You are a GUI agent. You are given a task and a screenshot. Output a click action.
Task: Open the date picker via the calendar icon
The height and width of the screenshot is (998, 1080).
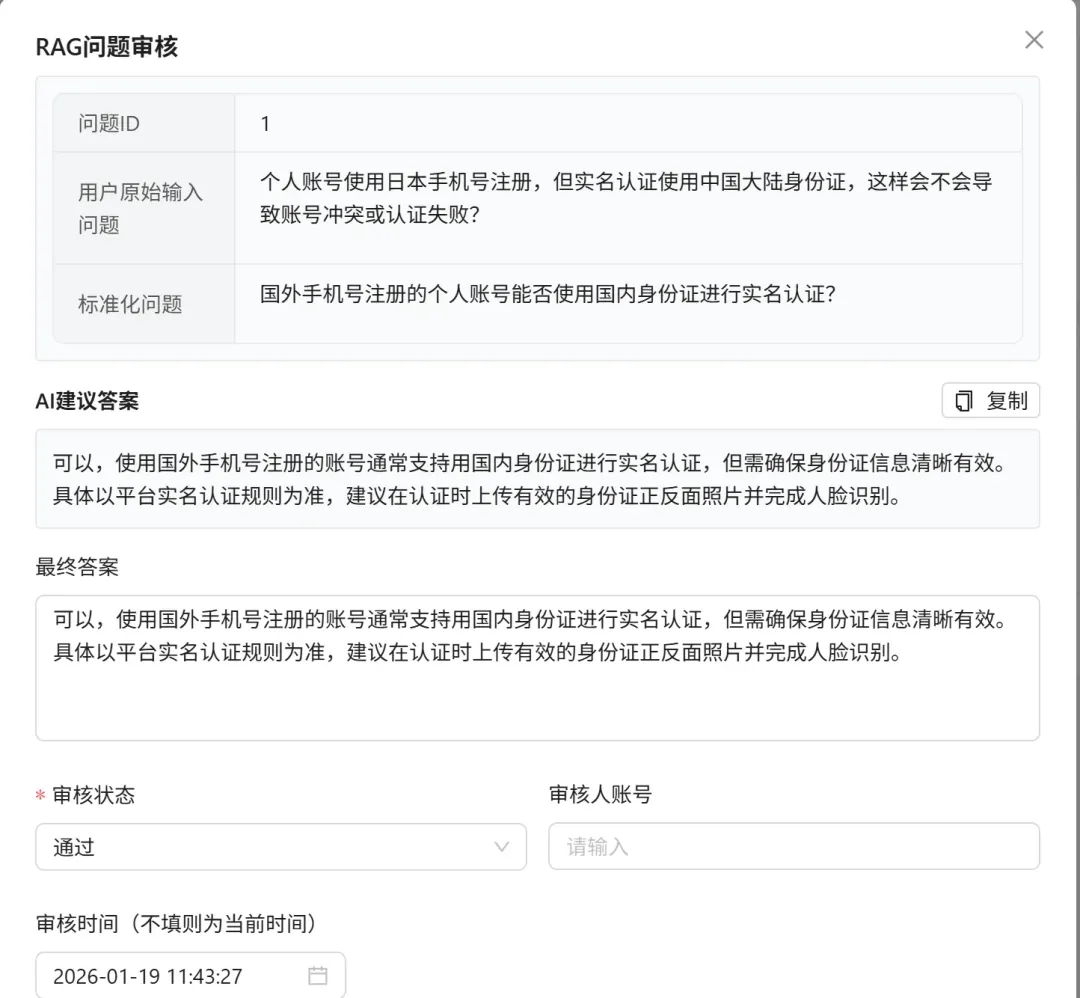318,975
